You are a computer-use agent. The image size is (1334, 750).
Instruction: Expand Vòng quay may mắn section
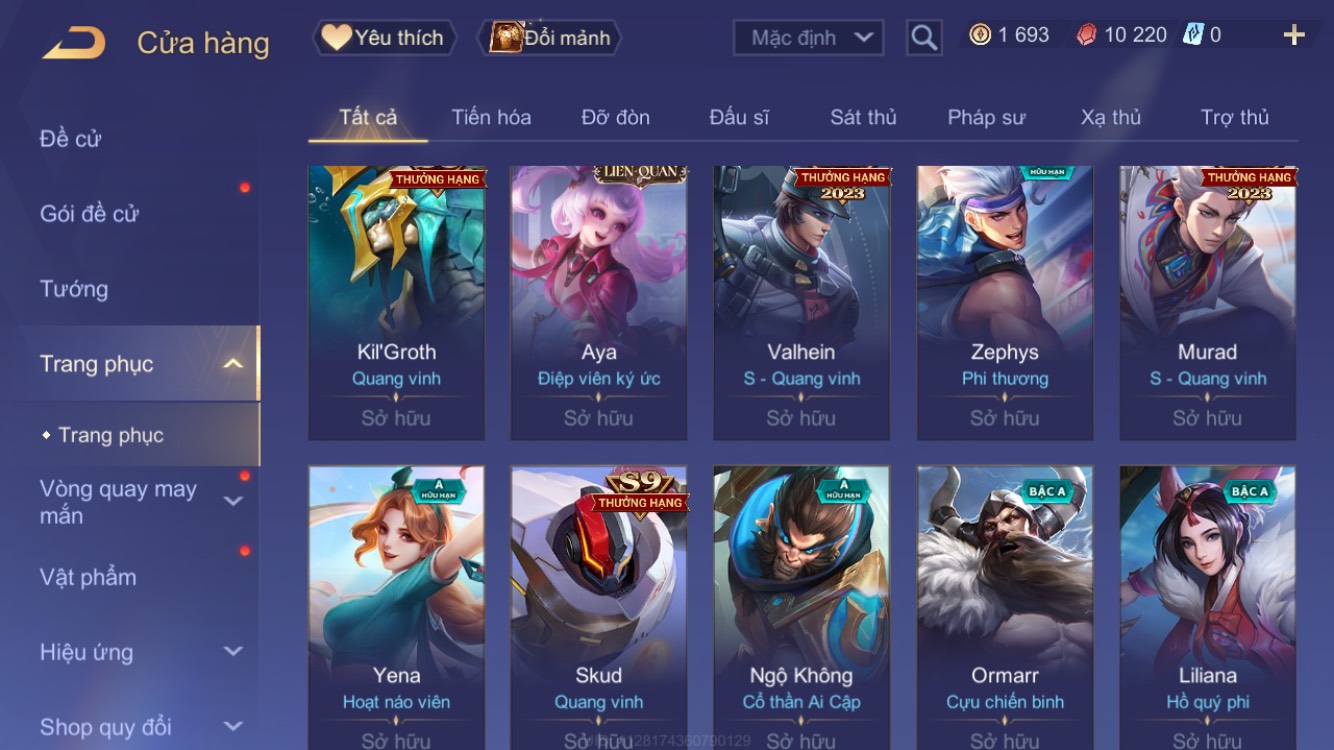coord(233,501)
